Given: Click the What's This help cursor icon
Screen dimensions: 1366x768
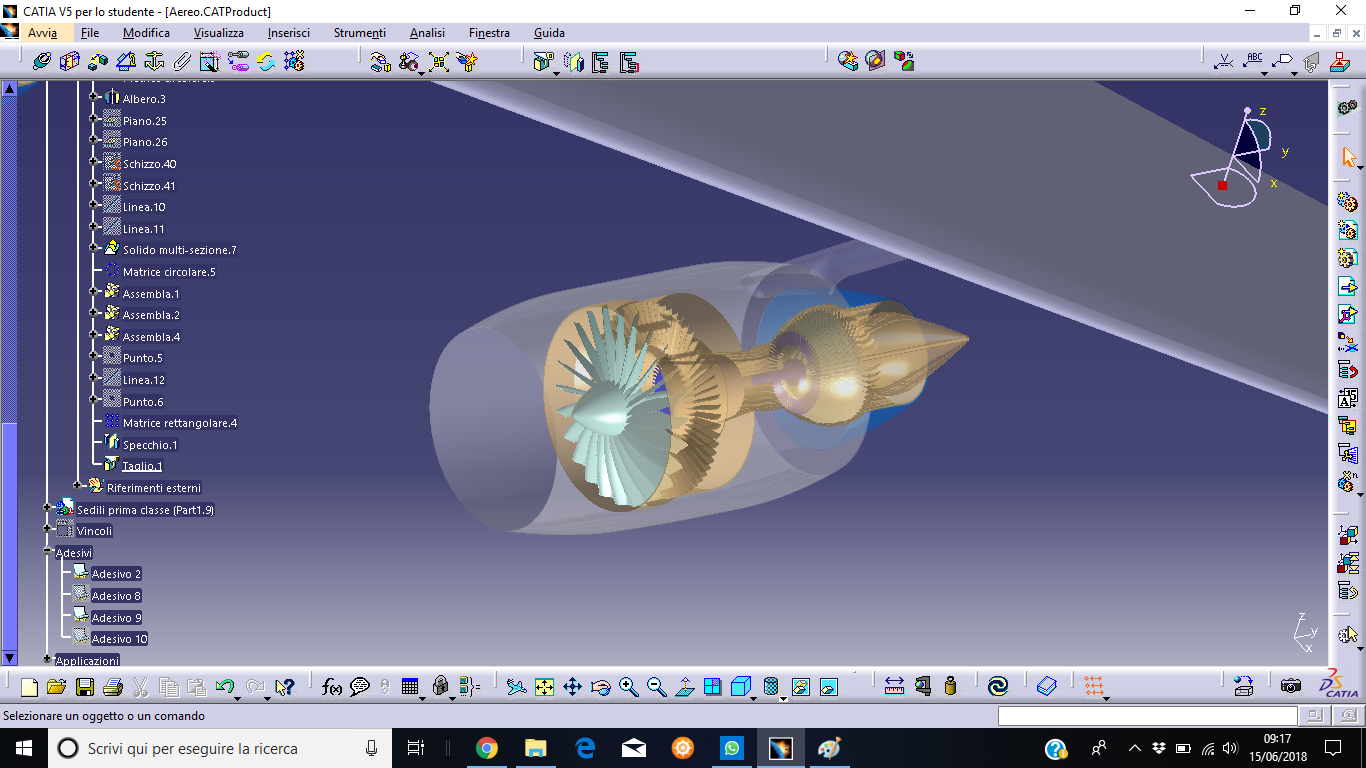Looking at the screenshot, I should pyautogui.click(x=285, y=687).
